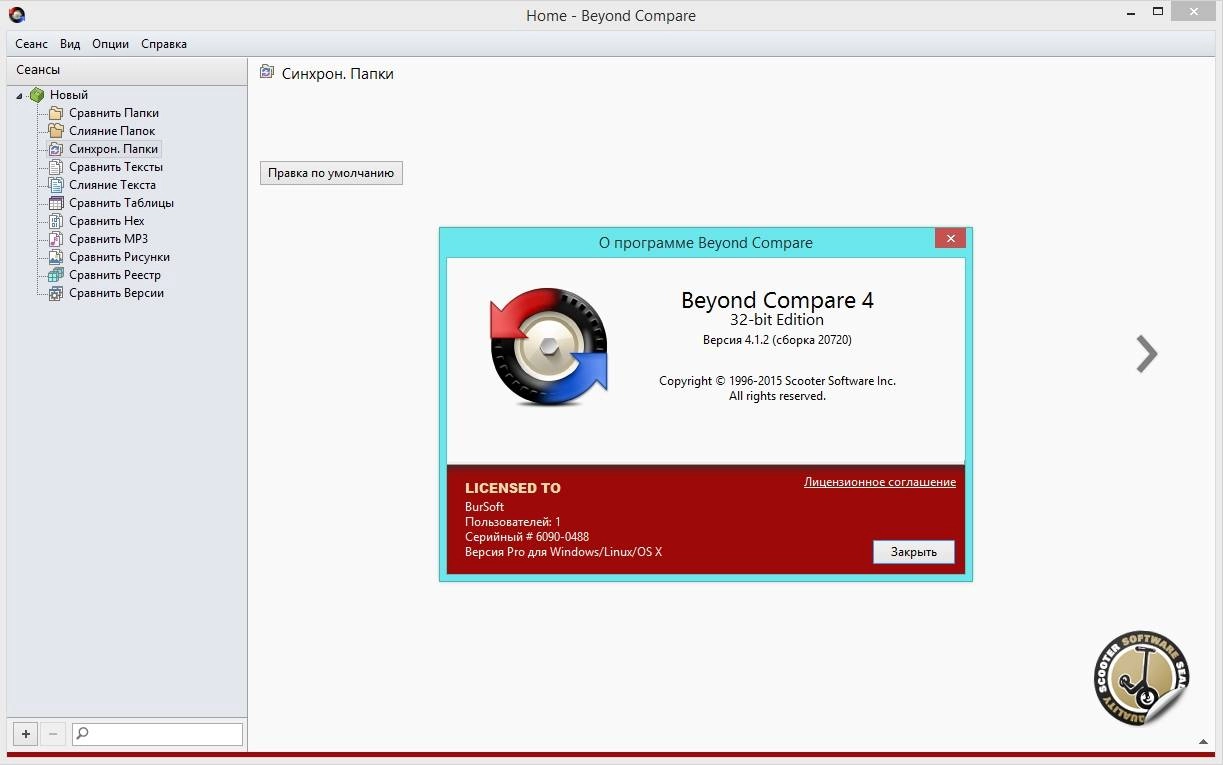The width and height of the screenshot is (1223, 765).
Task: Click the Сравнить MP3 music icon
Action: pos(56,239)
